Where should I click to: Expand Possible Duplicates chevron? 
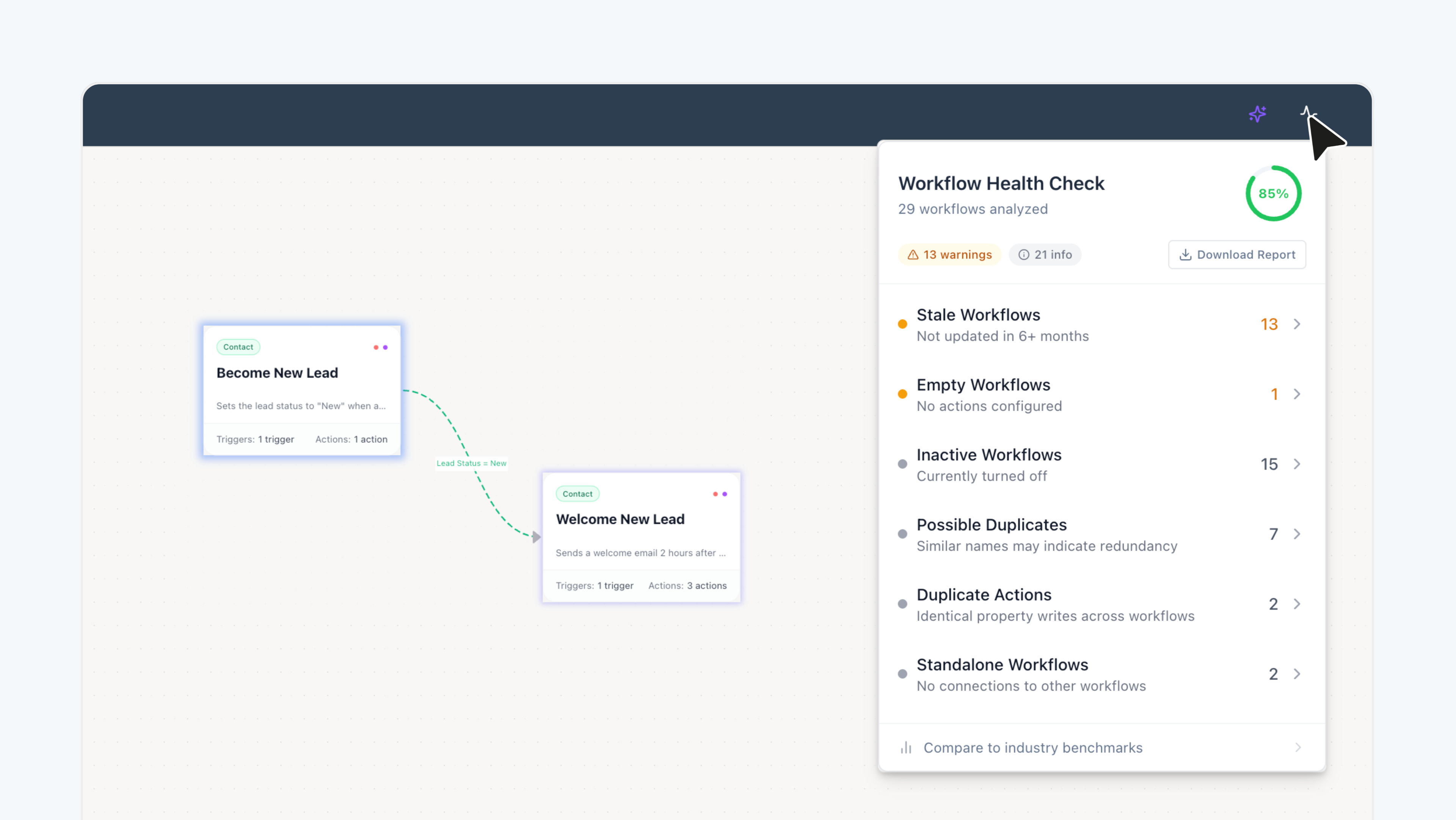click(x=1297, y=534)
